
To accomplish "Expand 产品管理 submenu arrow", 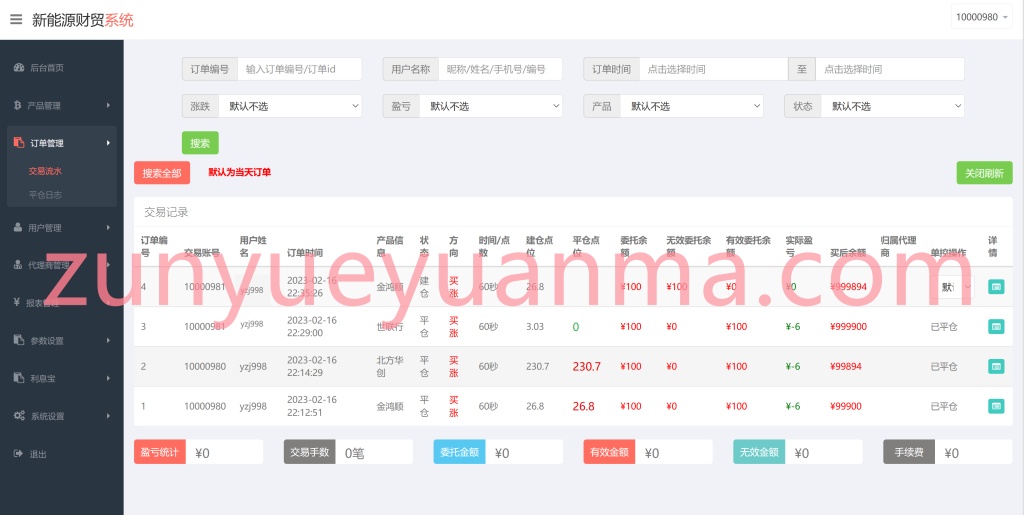I will 108,105.
